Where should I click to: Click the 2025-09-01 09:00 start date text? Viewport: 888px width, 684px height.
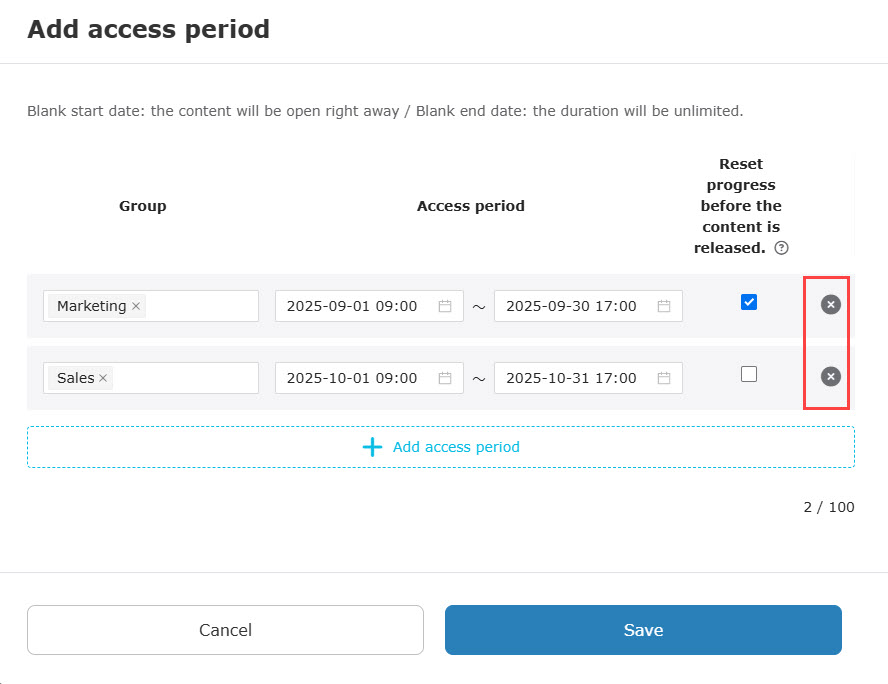(x=352, y=306)
